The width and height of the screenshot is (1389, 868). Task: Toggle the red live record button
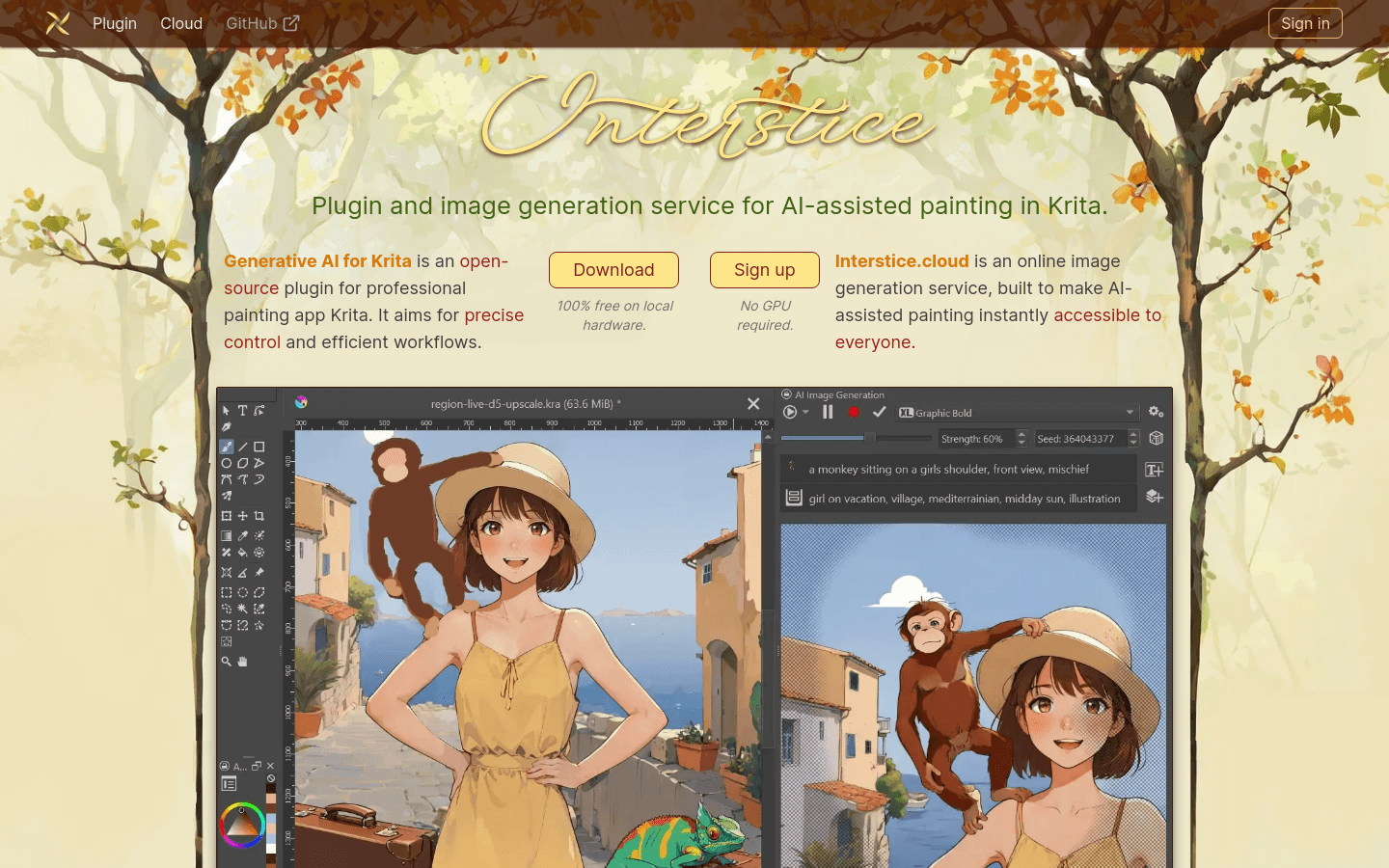(854, 412)
